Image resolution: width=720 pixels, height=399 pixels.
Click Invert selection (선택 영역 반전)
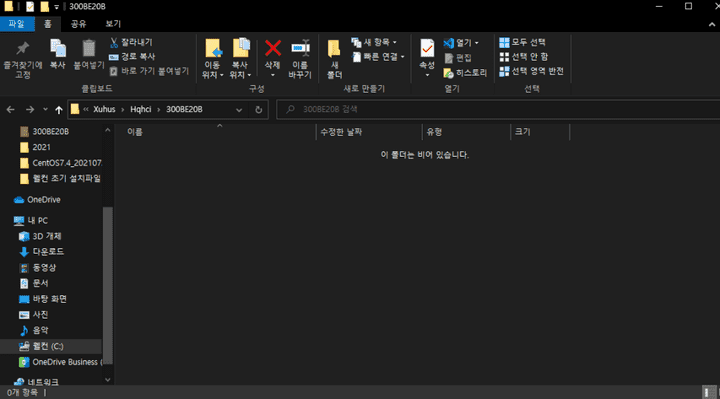click(531, 71)
